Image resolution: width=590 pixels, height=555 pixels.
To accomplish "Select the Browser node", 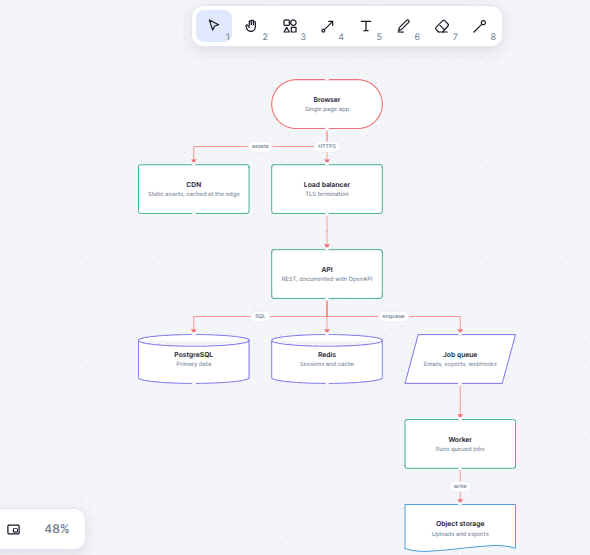I will pyautogui.click(x=327, y=104).
